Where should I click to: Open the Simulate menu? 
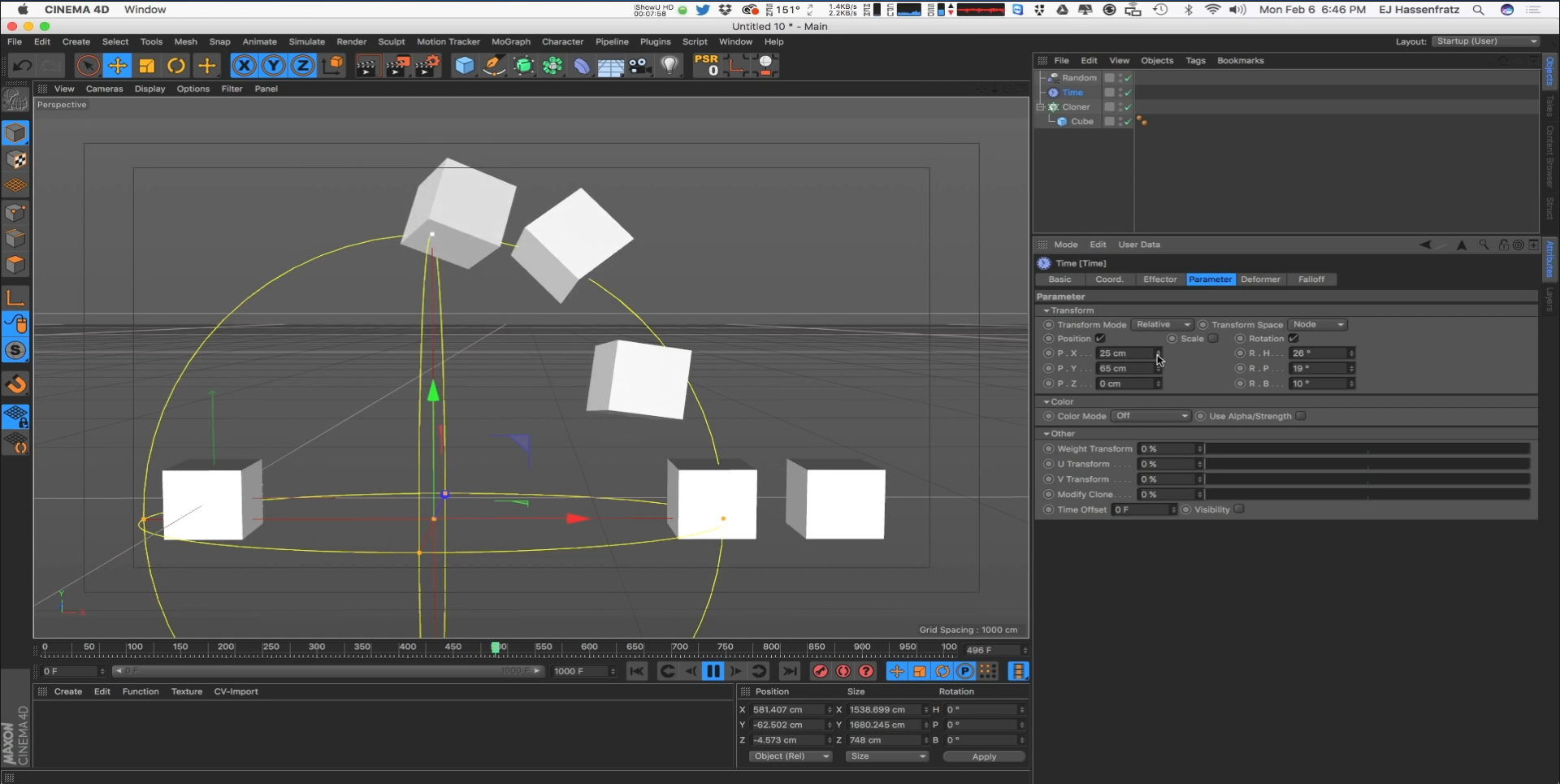[x=306, y=41]
